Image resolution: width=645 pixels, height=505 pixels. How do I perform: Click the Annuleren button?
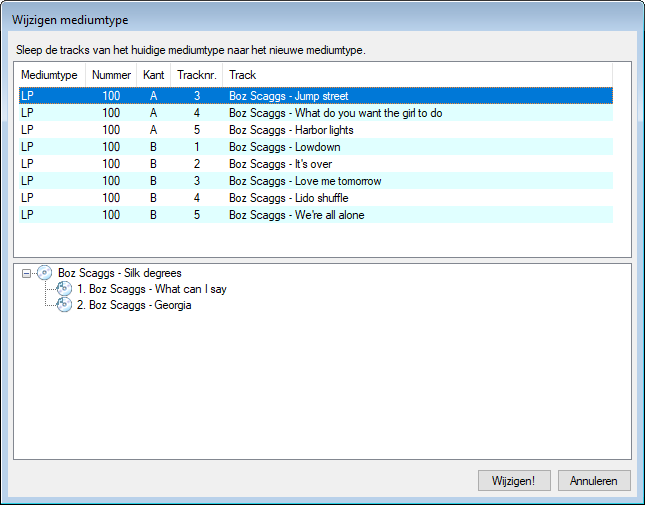tap(594, 481)
